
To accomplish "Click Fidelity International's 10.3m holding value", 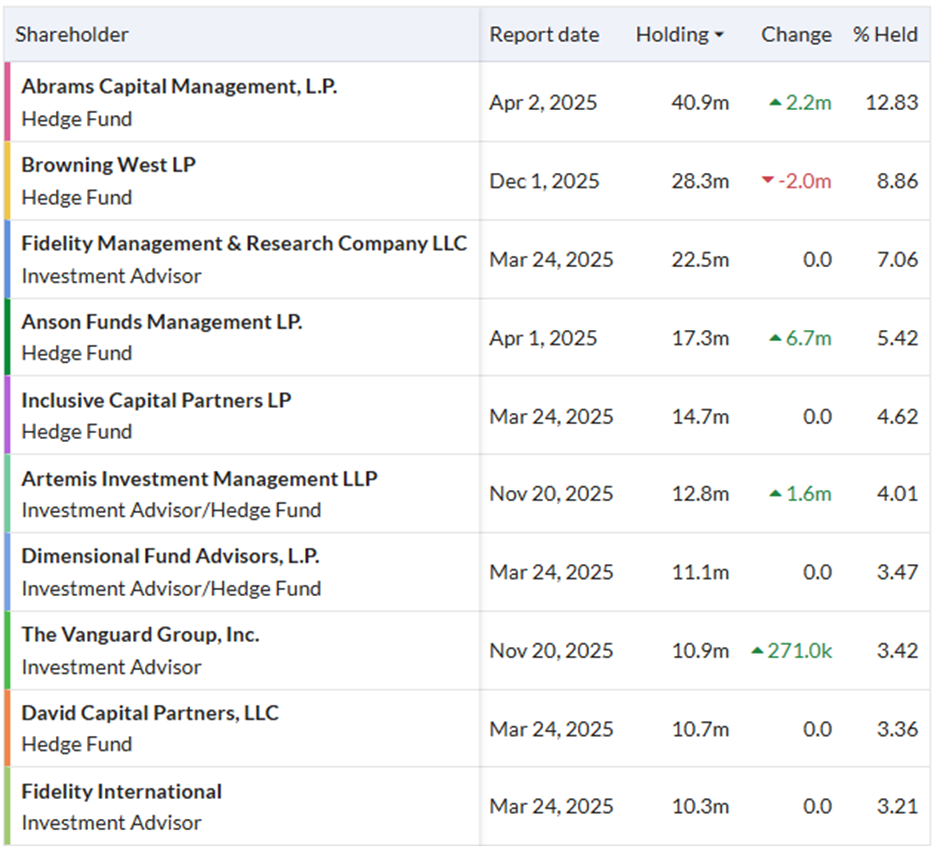I will pyautogui.click(x=700, y=807).
